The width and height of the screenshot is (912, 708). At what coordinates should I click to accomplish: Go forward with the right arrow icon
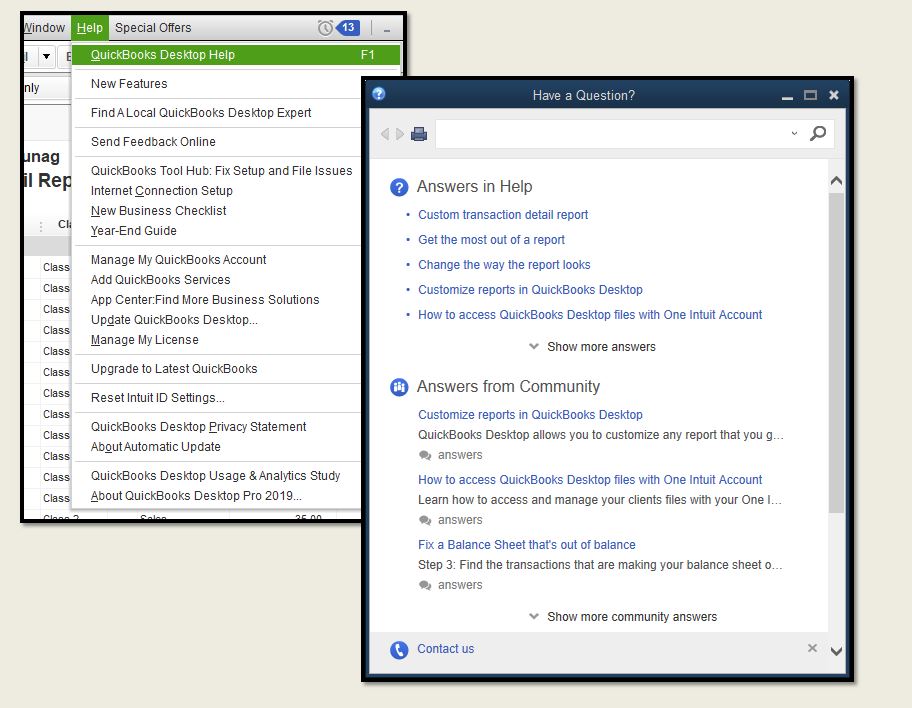(400, 134)
